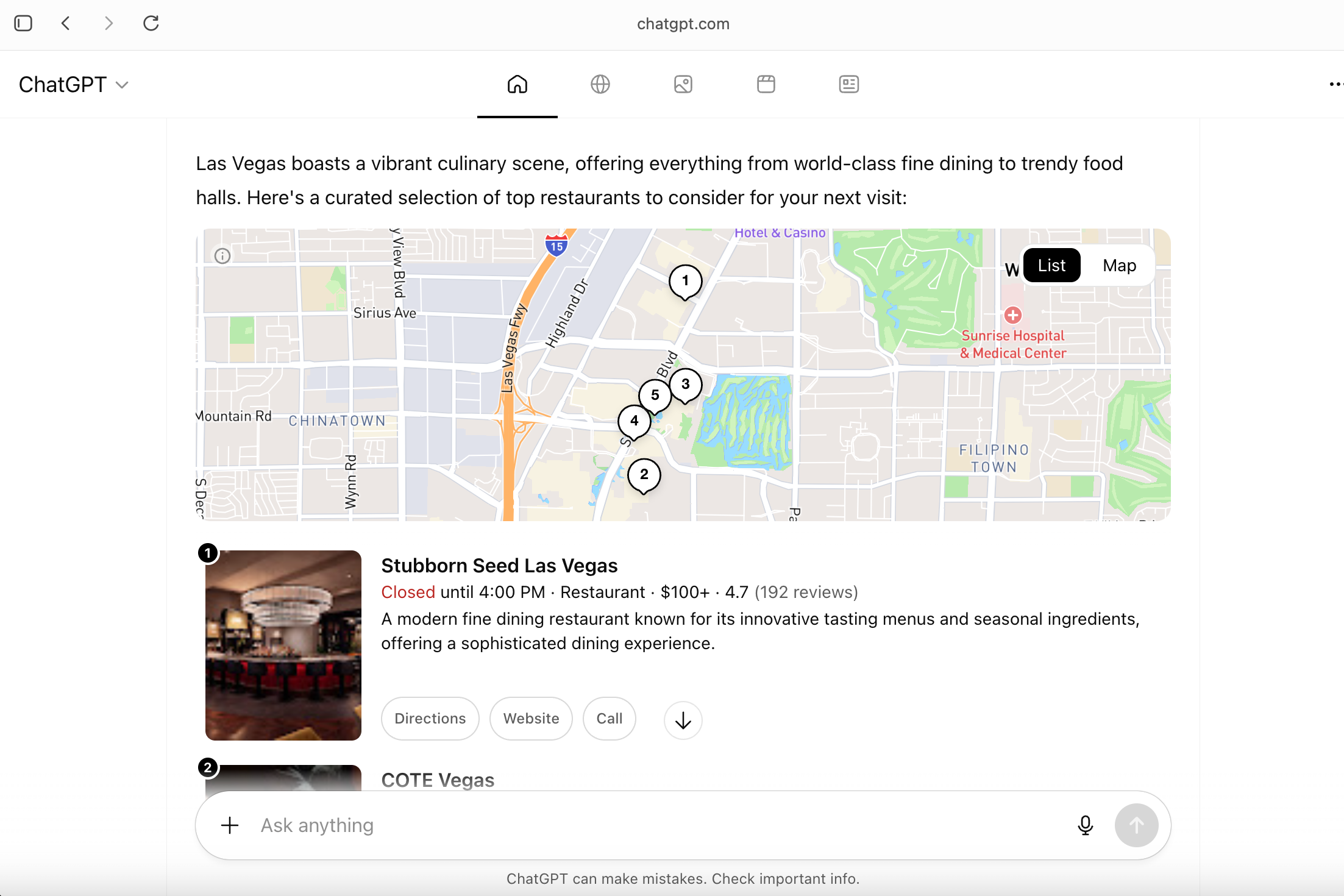Toggle the browser sidebar icon
The image size is (1344, 896).
click(x=23, y=23)
